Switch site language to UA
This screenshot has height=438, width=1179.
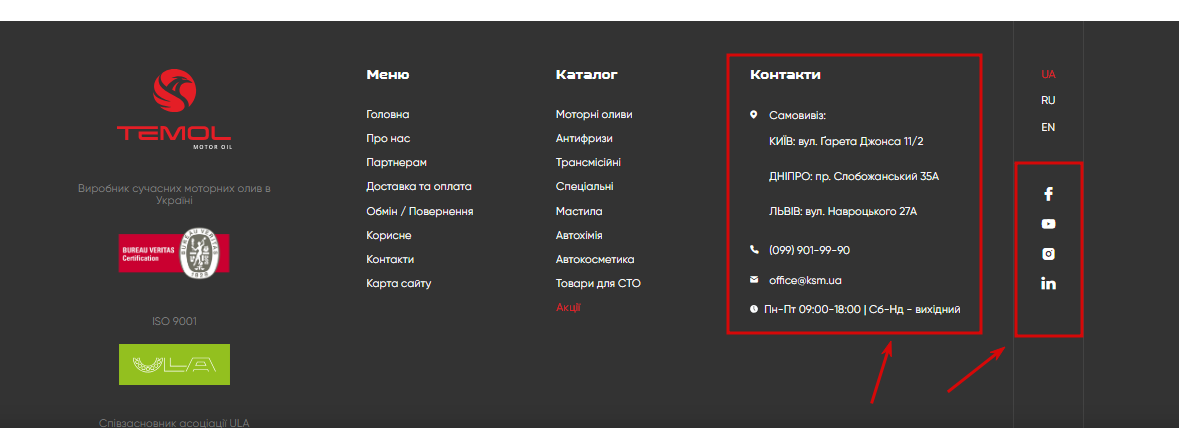coord(1048,74)
